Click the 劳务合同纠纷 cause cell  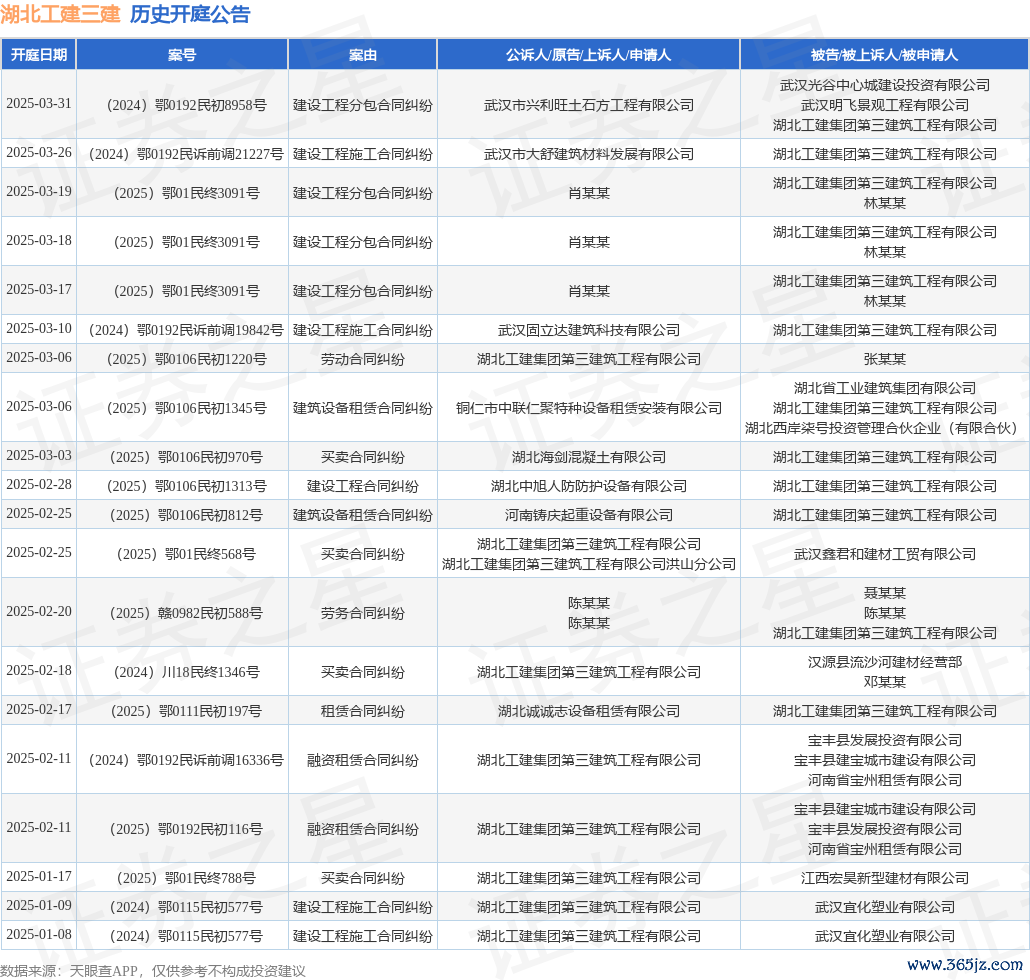pyautogui.click(x=363, y=613)
